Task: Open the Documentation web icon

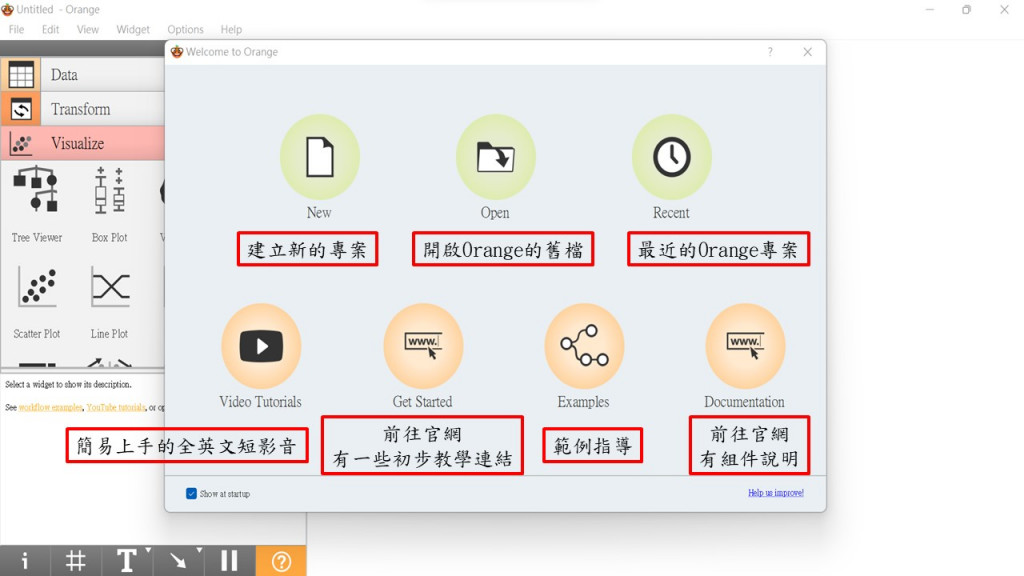Action: (x=745, y=345)
